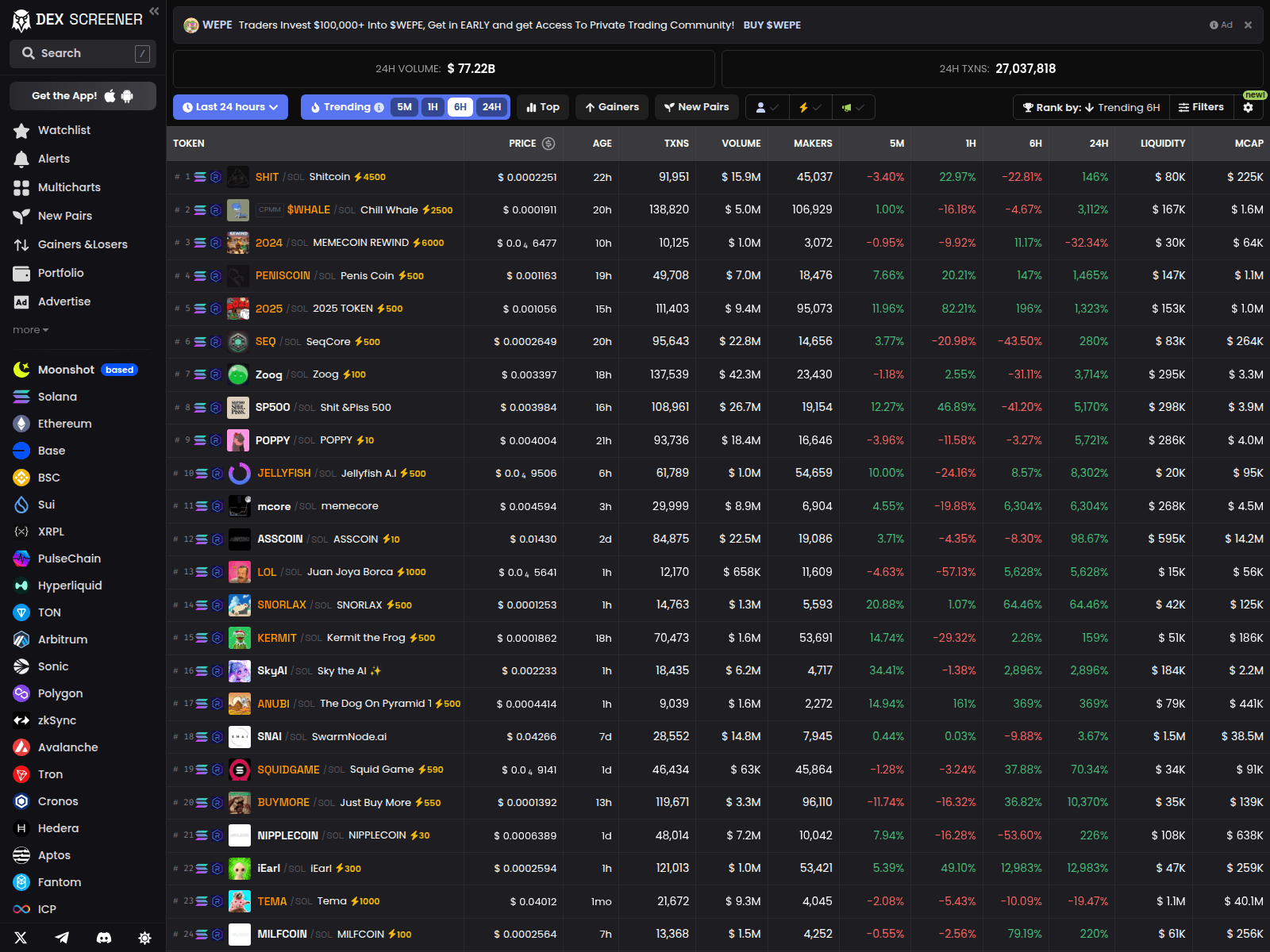Click BUY $WEPE ad link
The width and height of the screenshot is (1270, 952).
772,25
